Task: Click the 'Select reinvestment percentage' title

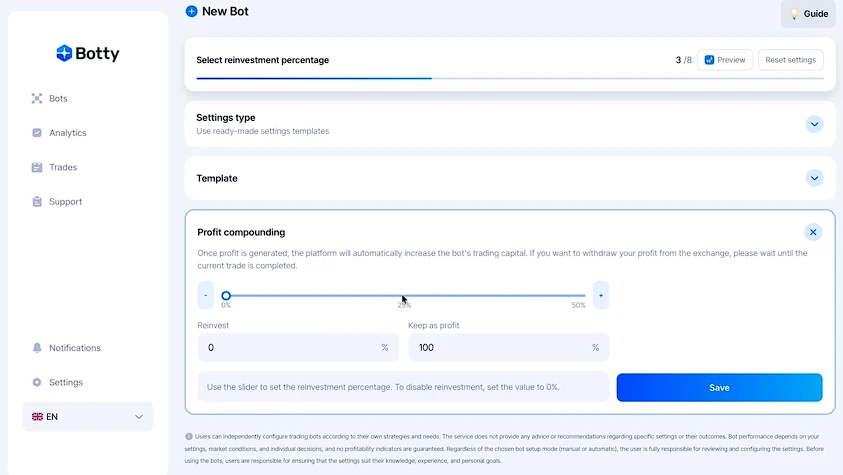Action: [x=262, y=60]
